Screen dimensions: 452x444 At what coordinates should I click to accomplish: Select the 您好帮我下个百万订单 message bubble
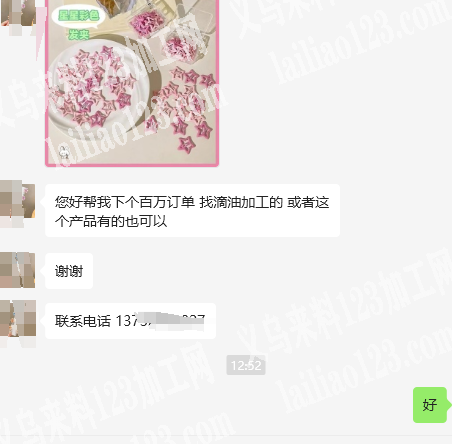click(x=192, y=210)
